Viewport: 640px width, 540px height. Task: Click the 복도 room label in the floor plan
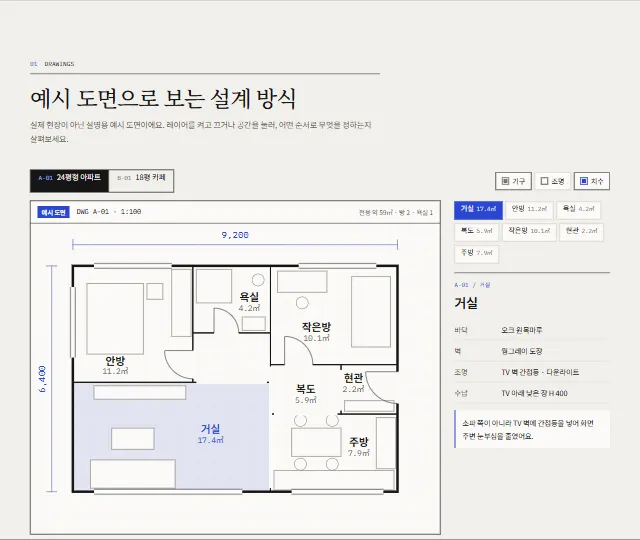coord(306,389)
